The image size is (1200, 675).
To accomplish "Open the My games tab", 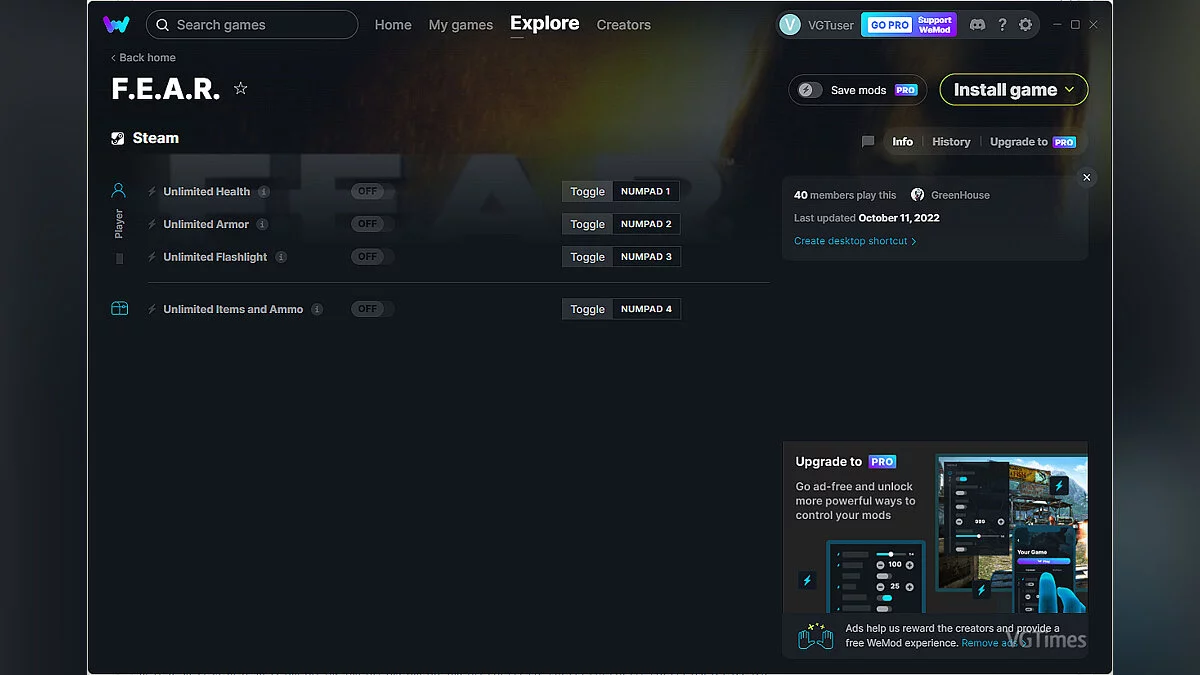I will 461,25.
